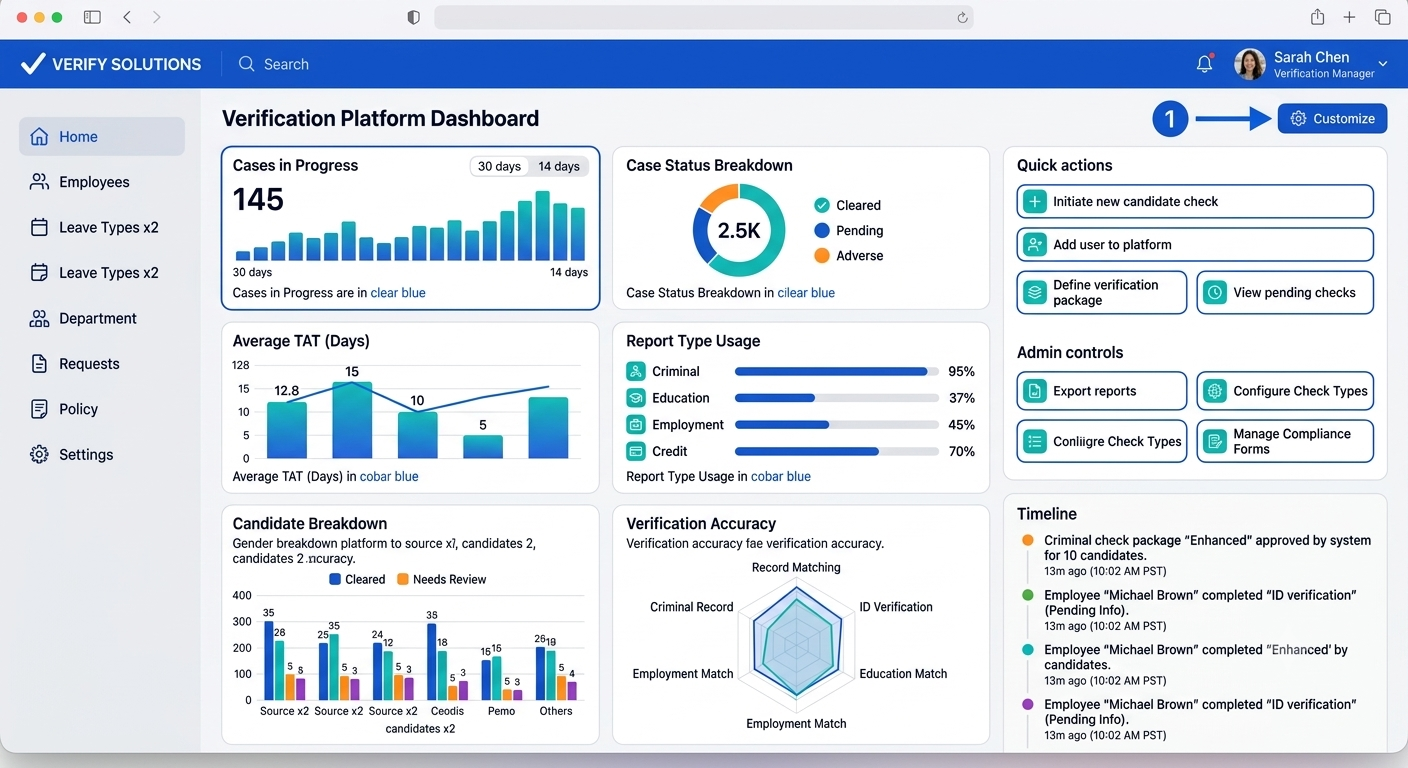1408x768 pixels.
Task: Click the magnifying glass search icon
Action: (x=246, y=64)
